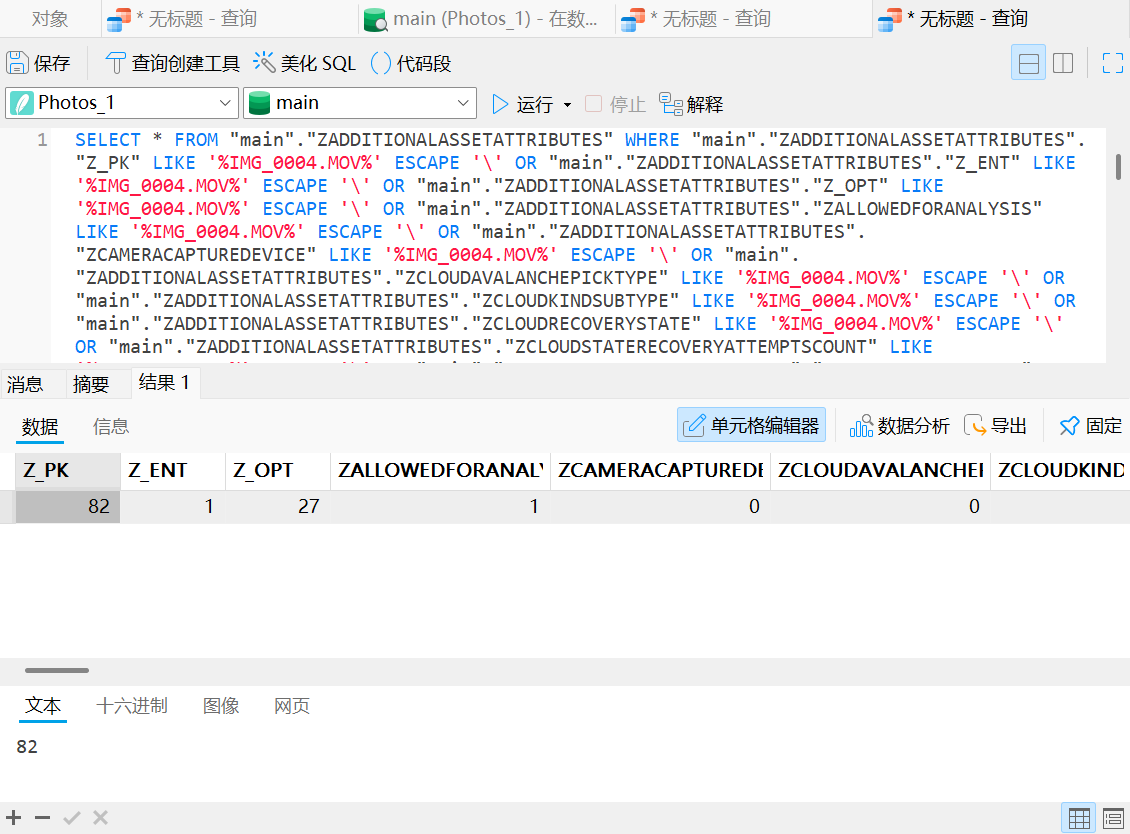The height and width of the screenshot is (834, 1130).
Task: Switch to the 消息 tab
Action: (25, 384)
